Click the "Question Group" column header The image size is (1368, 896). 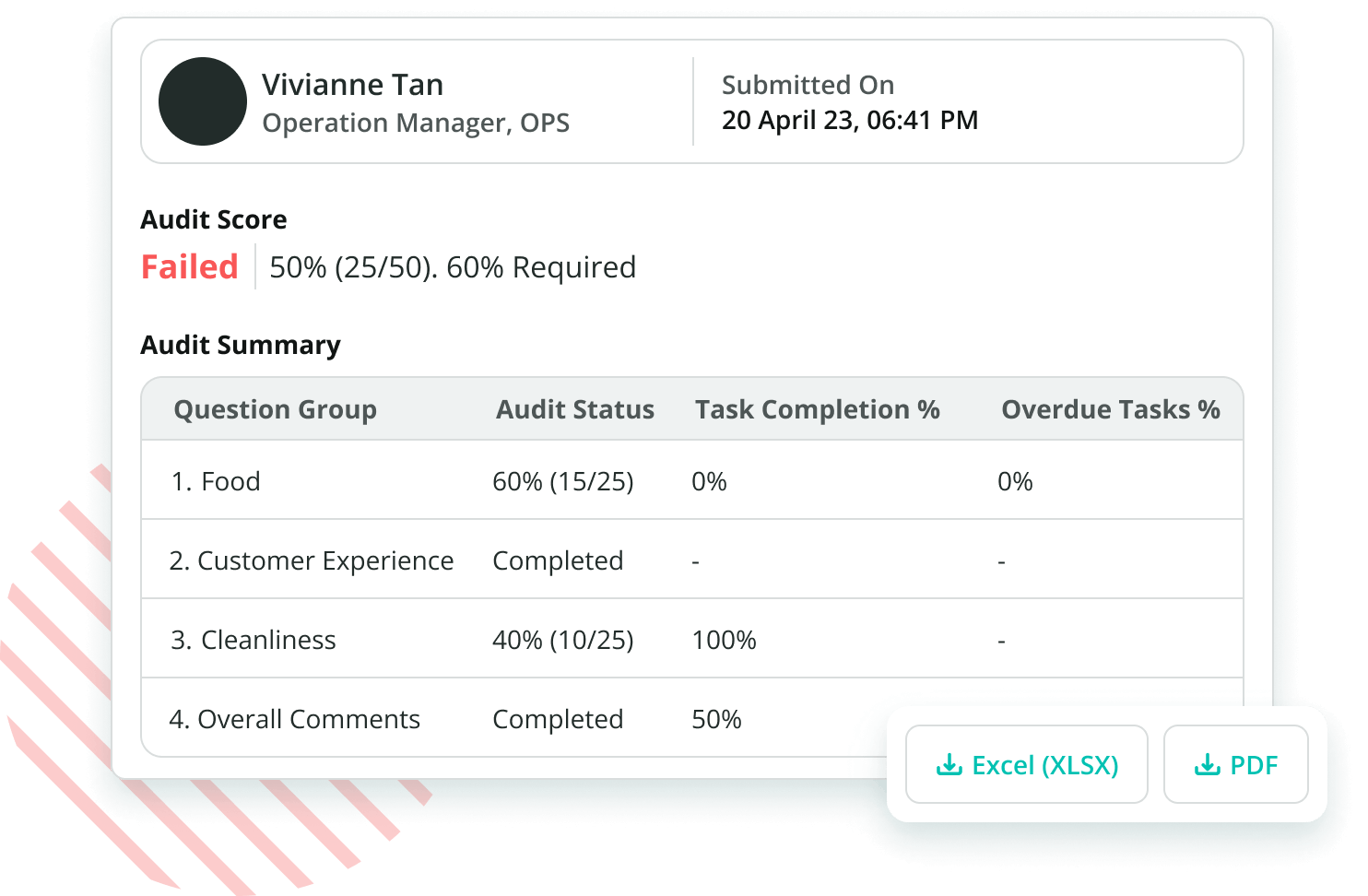(x=276, y=409)
